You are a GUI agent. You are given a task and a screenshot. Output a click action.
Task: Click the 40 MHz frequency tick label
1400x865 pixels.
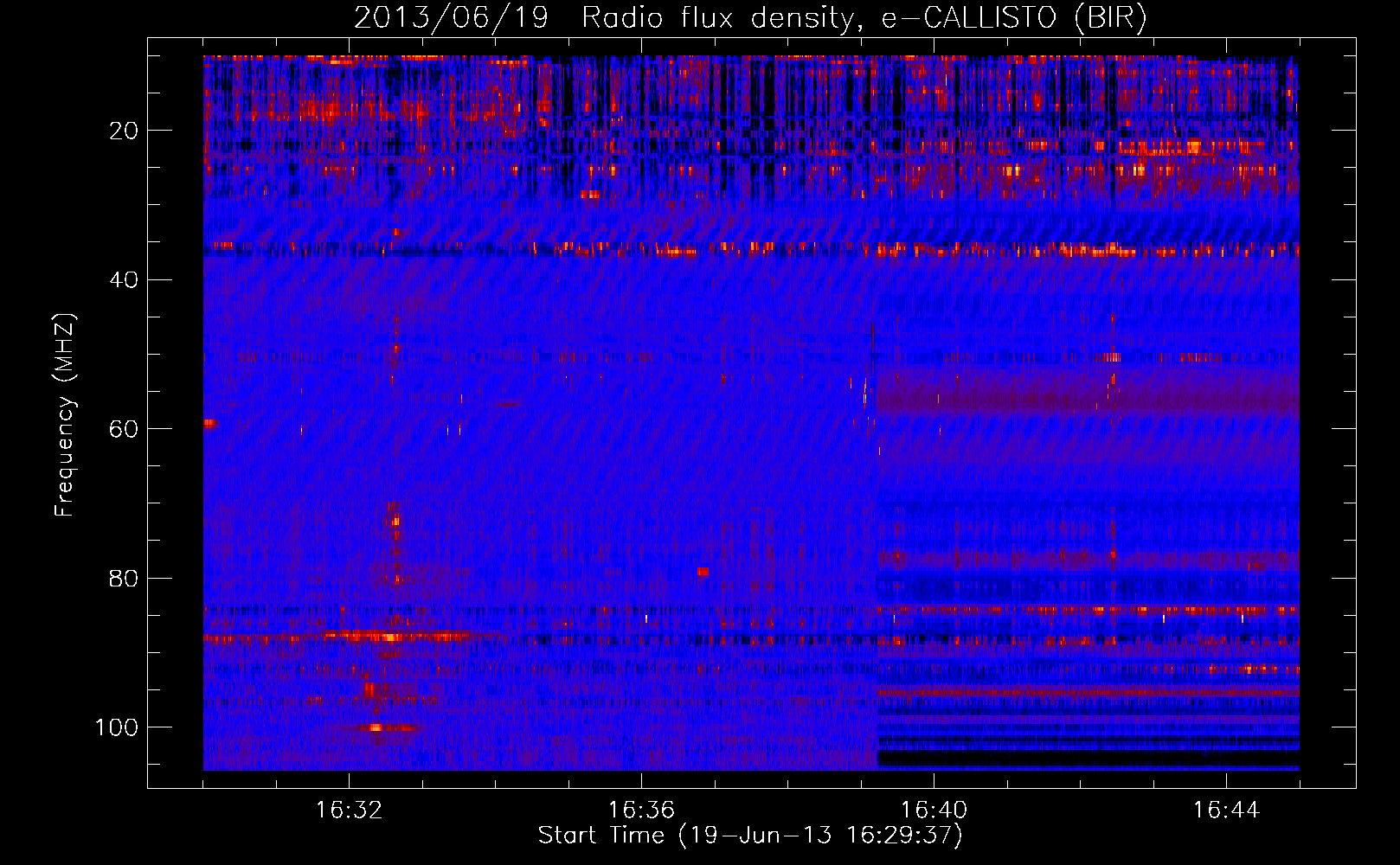124,280
